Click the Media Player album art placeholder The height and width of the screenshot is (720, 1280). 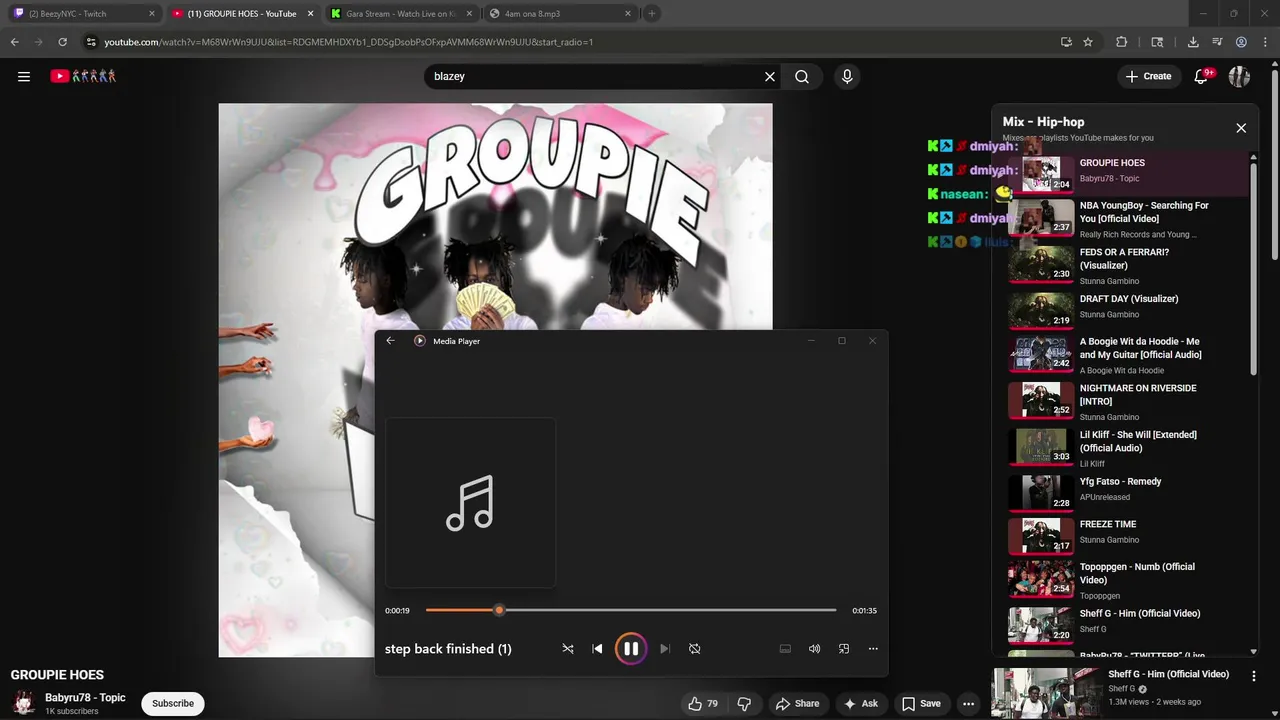click(471, 503)
